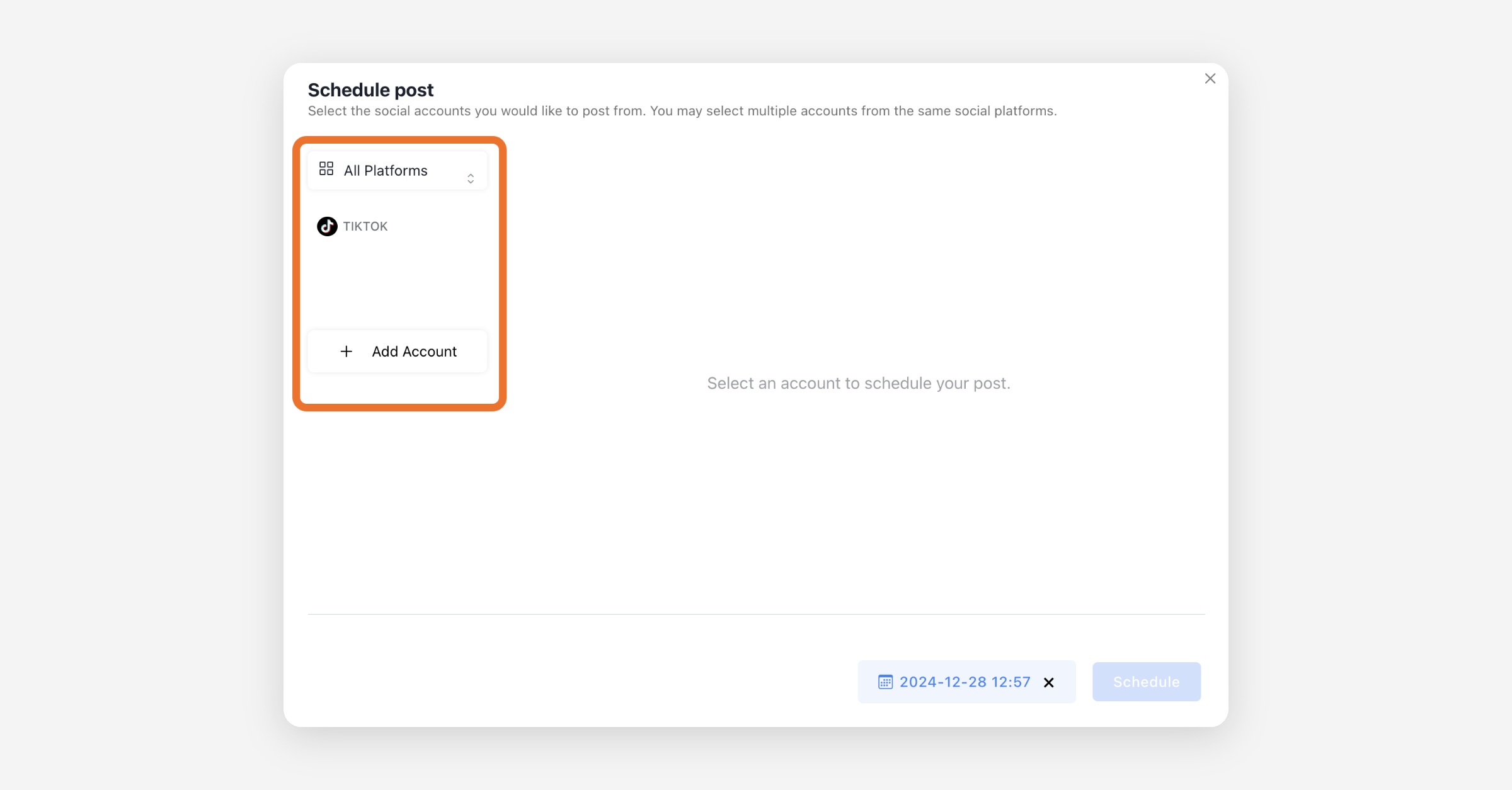1512x790 pixels.
Task: Click the Schedule button
Action: (1146, 682)
